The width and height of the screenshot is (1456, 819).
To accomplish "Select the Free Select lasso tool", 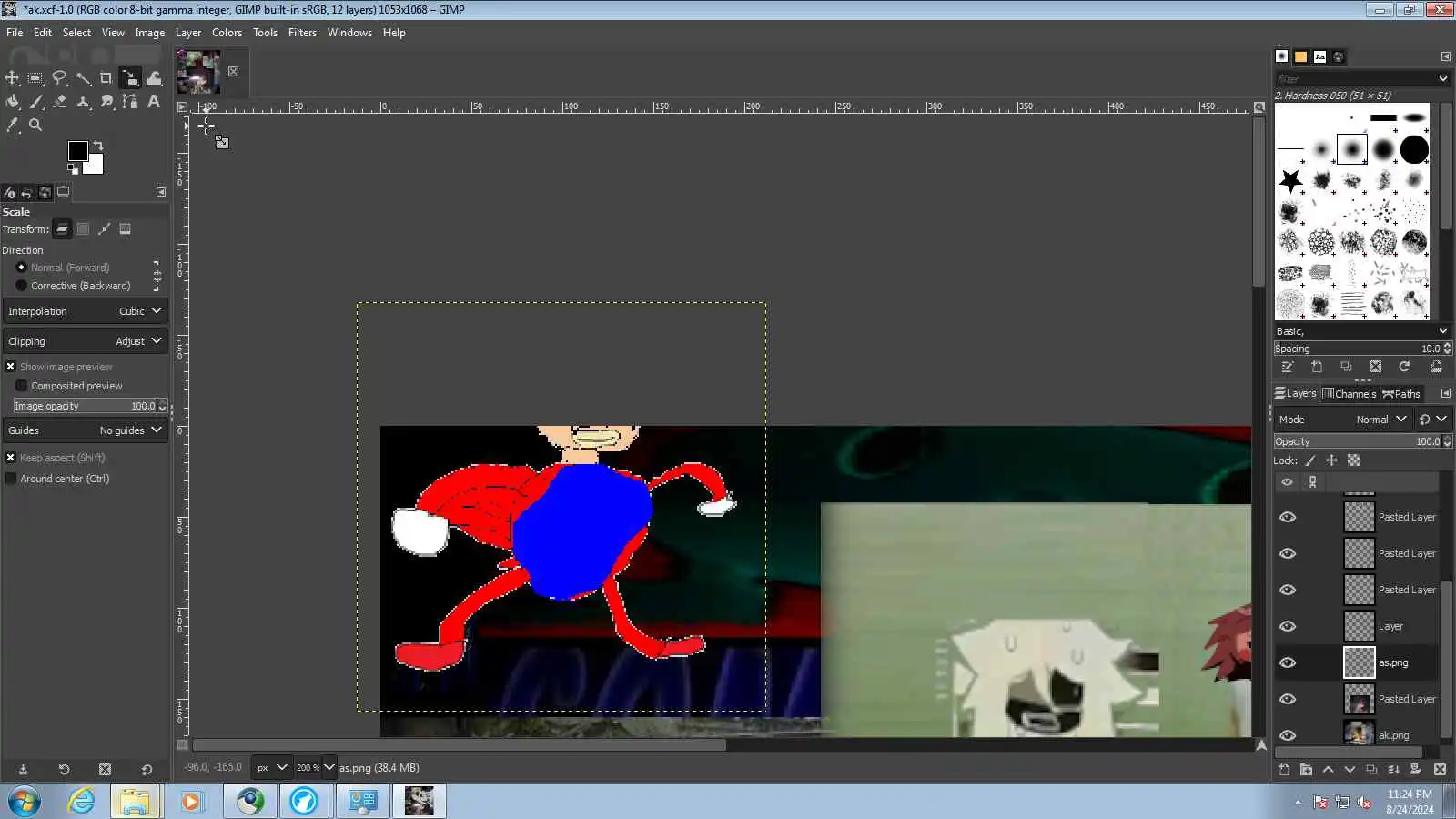I will pos(59,78).
